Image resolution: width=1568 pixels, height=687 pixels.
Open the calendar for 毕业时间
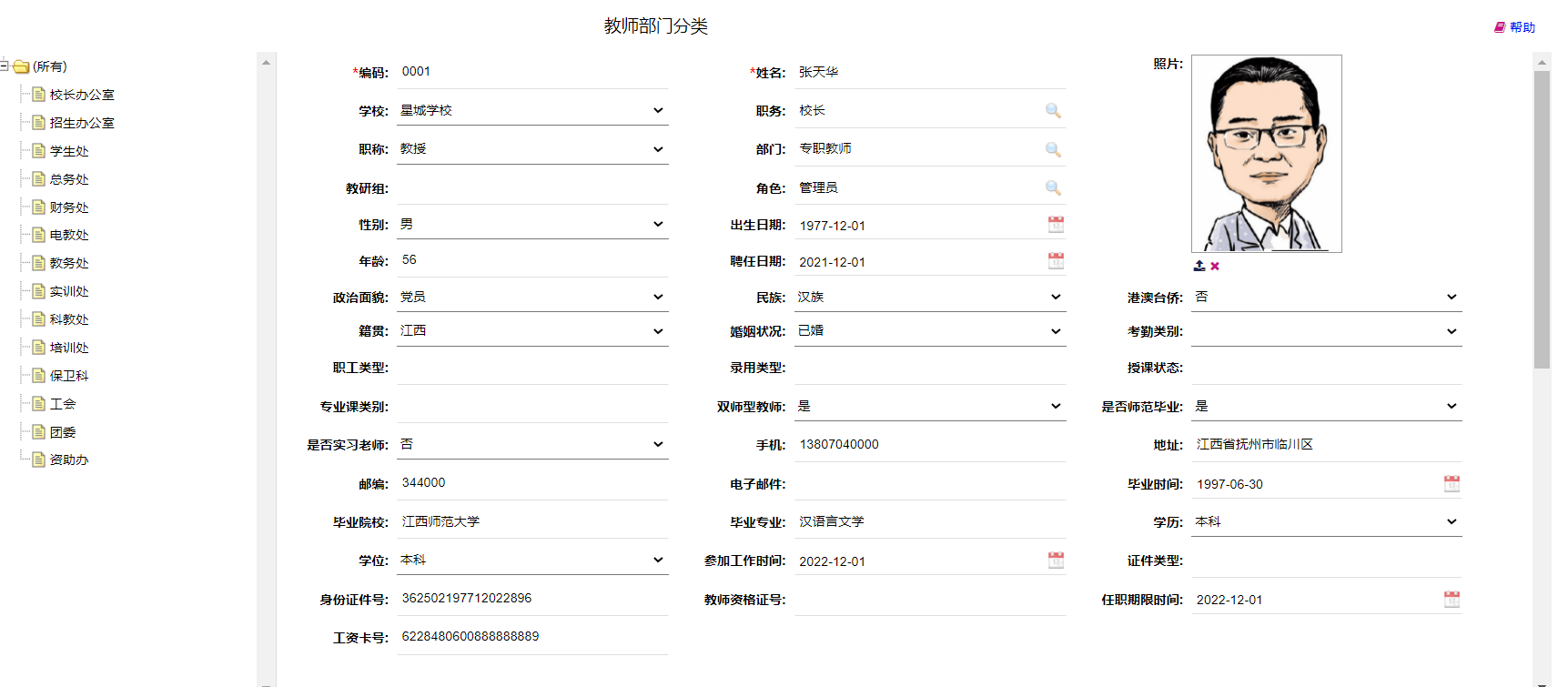[1452, 484]
